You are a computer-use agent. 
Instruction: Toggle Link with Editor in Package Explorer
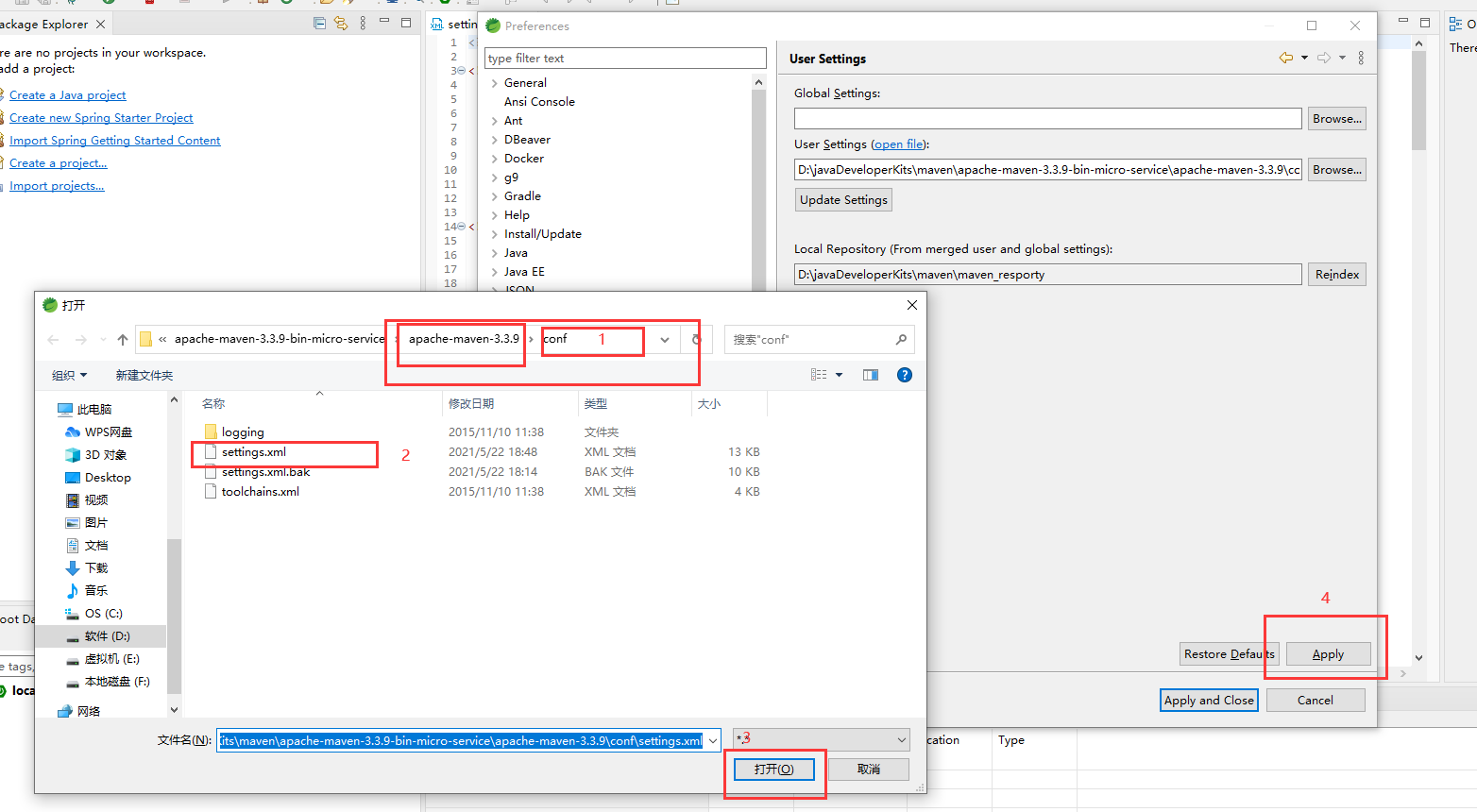[340, 23]
